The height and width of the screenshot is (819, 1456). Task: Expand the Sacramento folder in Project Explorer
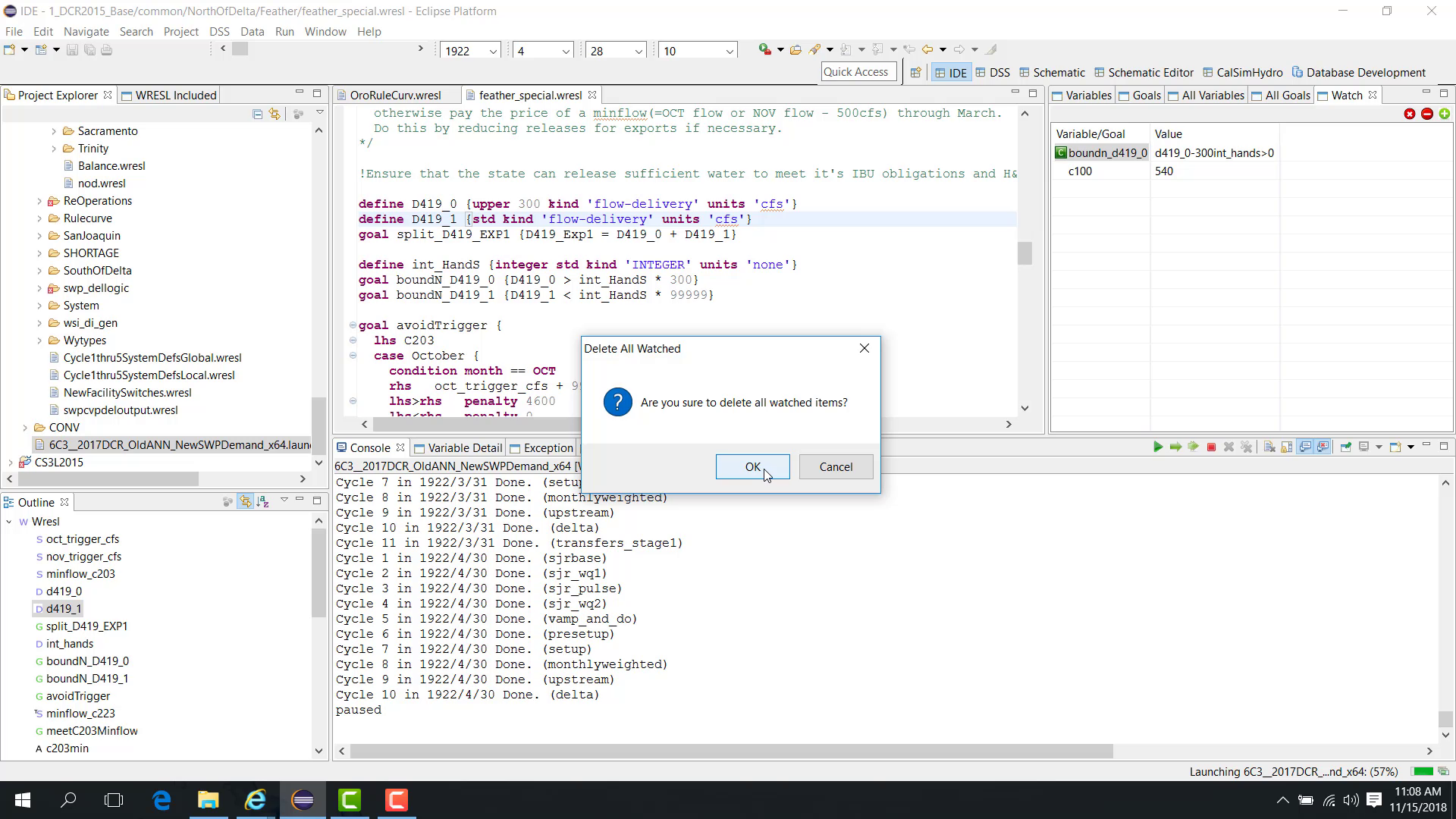[54, 131]
